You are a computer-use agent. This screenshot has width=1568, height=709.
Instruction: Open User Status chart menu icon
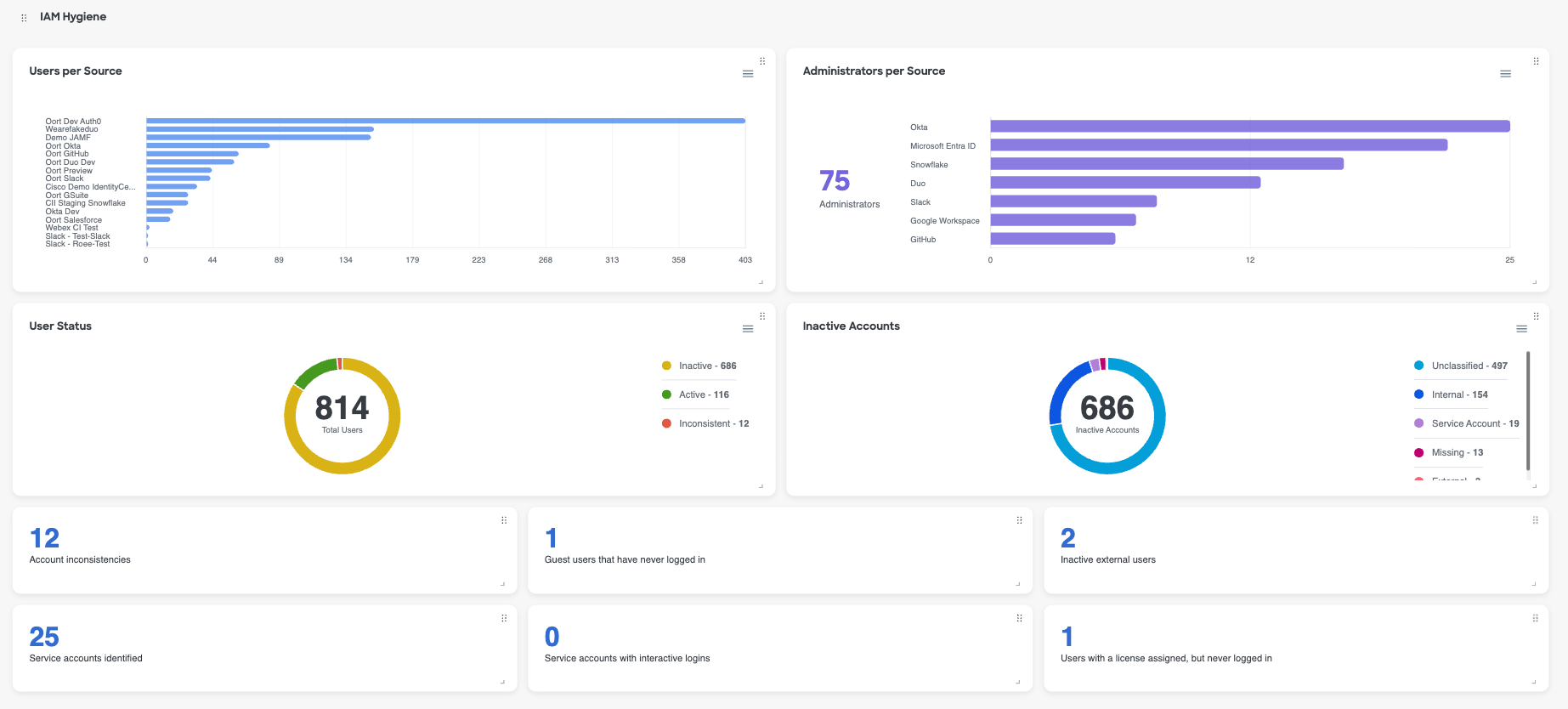tap(748, 329)
